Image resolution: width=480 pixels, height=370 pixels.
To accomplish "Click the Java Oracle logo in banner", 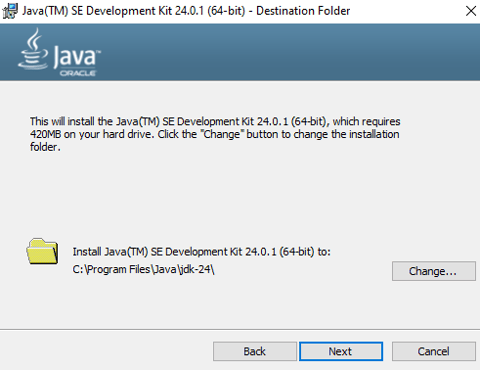I will 59,52.
